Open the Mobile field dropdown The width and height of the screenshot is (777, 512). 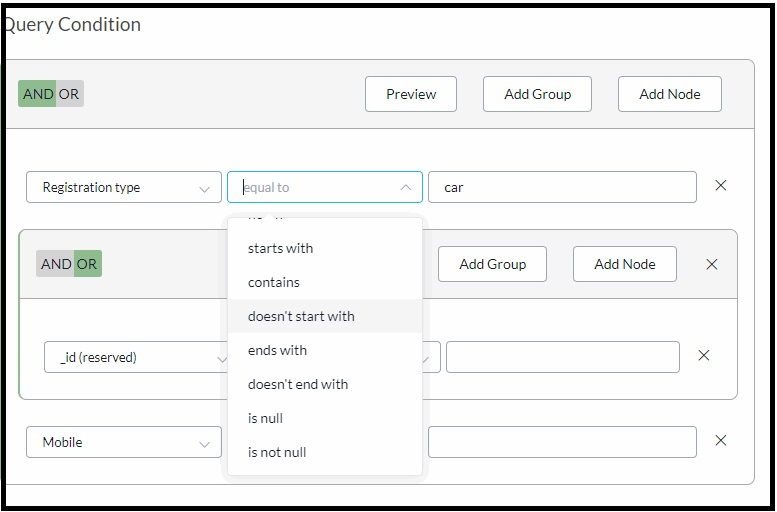tap(124, 442)
